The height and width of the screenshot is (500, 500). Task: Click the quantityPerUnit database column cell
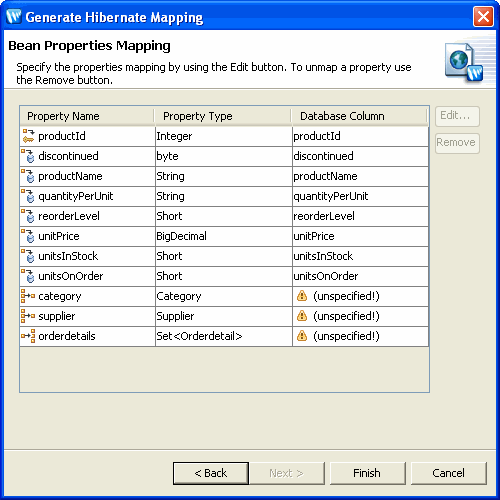[360, 196]
